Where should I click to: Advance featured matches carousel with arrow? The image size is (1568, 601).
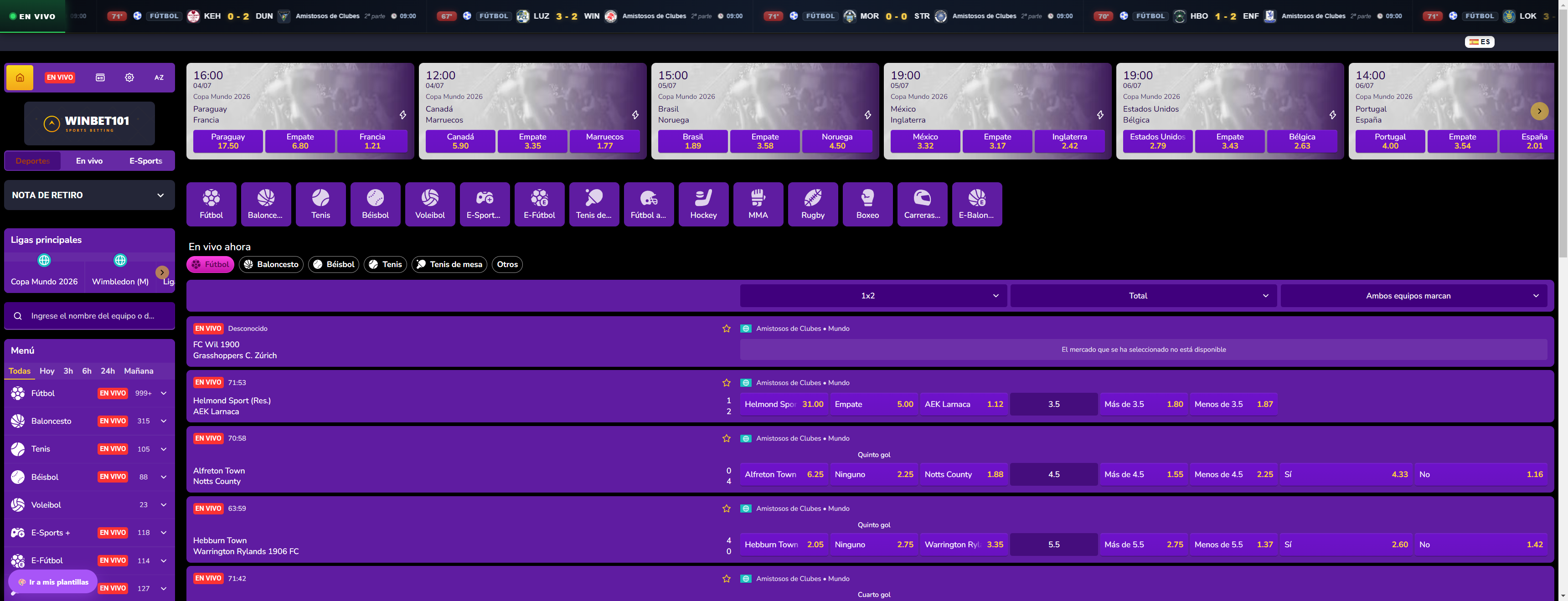coord(1539,111)
